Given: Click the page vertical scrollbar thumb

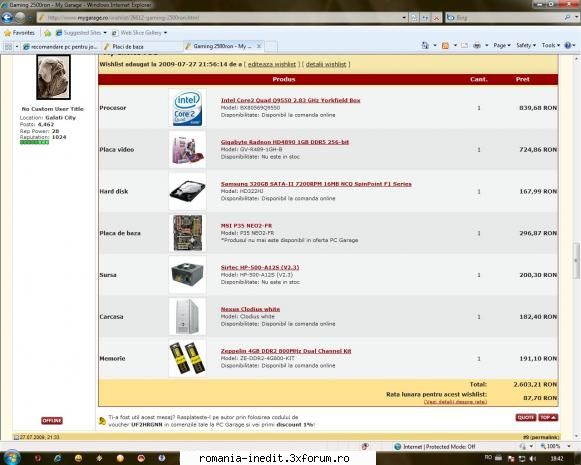Looking at the screenshot, I should 577,260.
